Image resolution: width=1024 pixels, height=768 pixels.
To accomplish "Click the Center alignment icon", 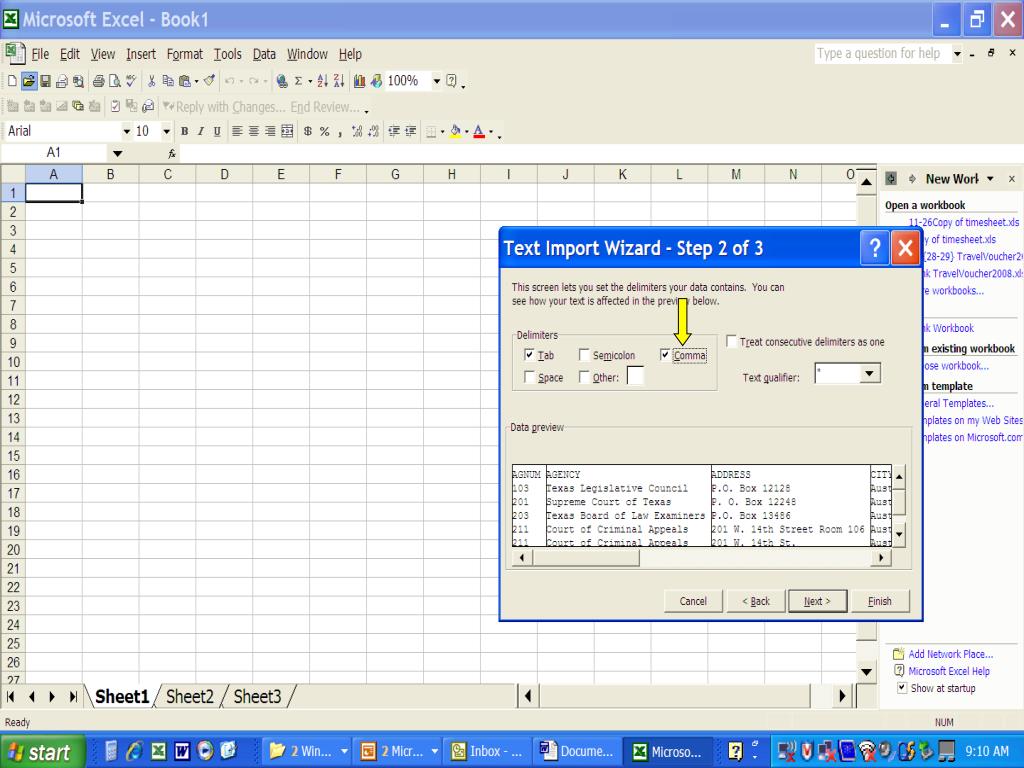I will tap(253, 131).
